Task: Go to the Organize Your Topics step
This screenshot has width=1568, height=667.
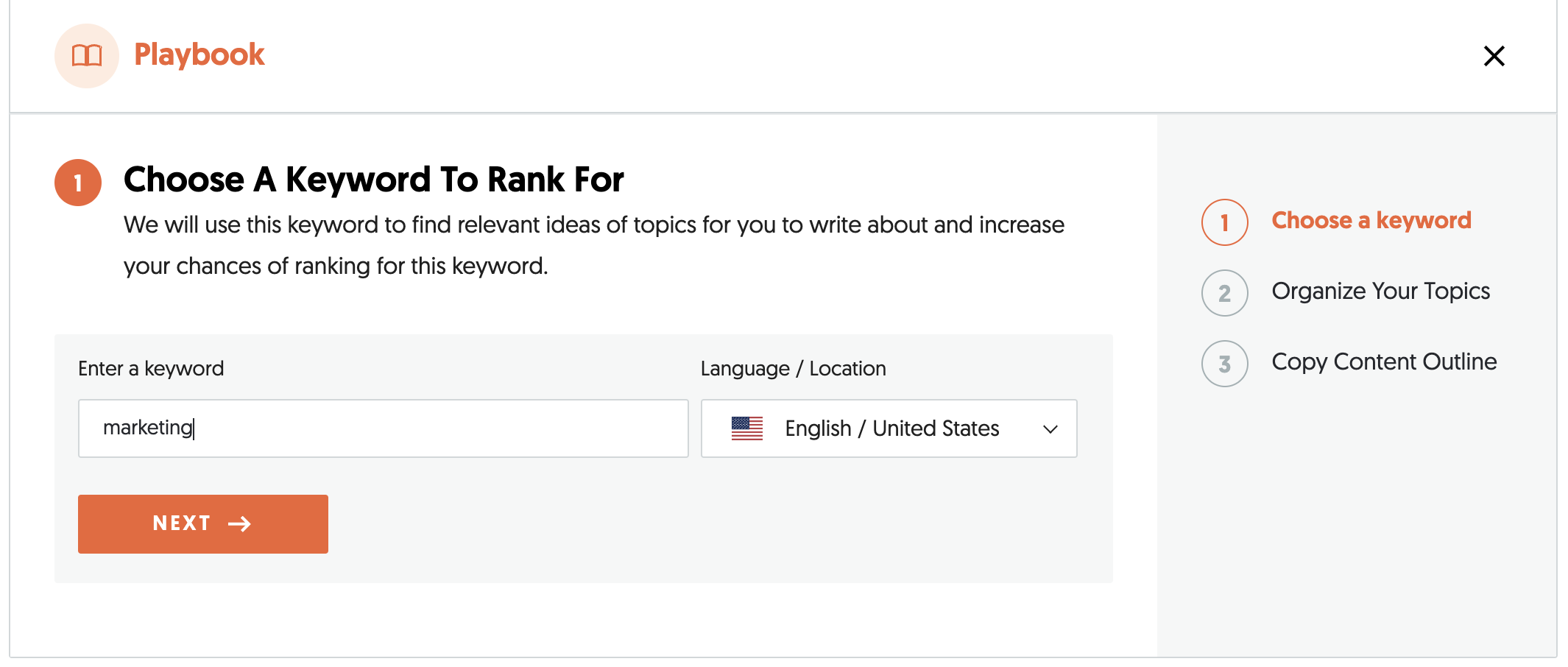Action: click(x=1380, y=291)
